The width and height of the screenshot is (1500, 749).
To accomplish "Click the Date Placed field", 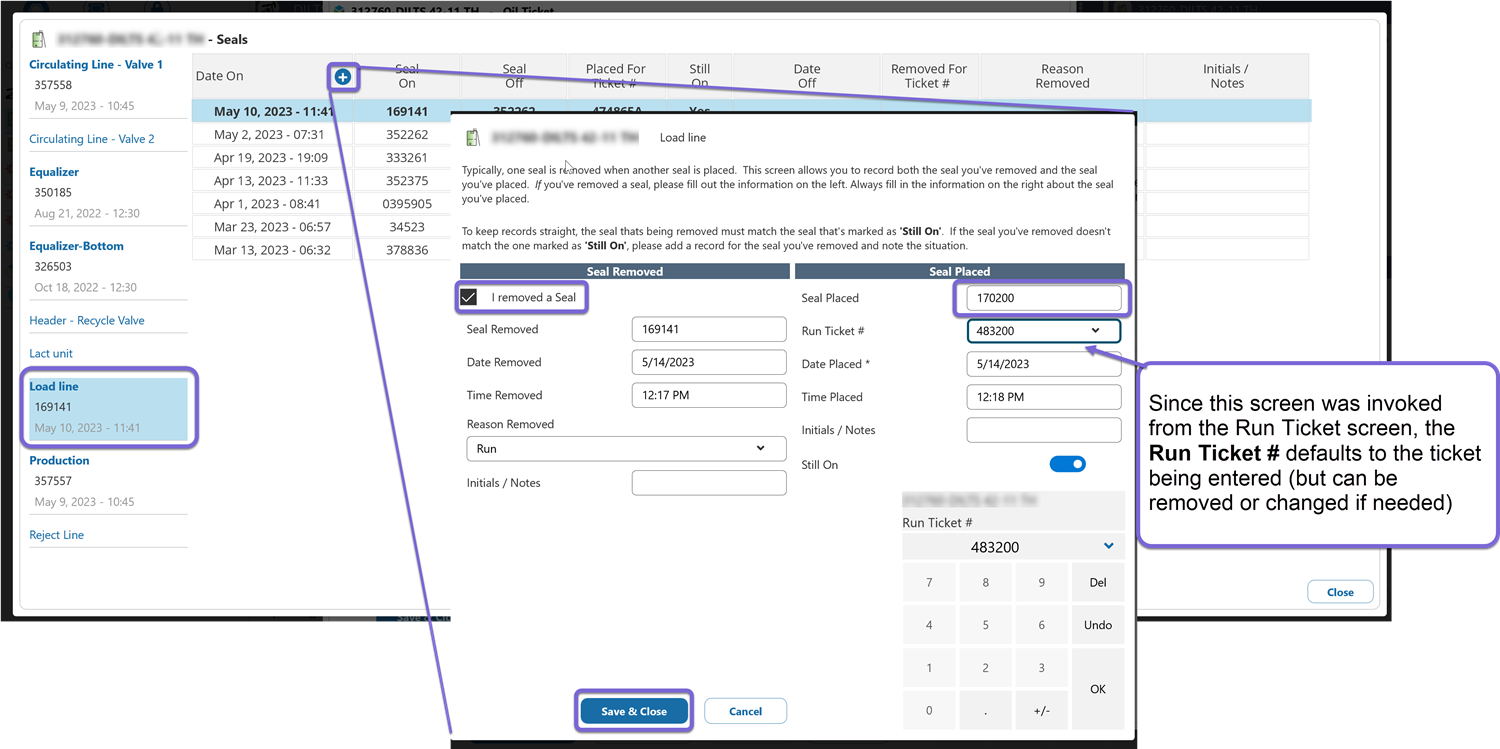I will coord(1044,364).
